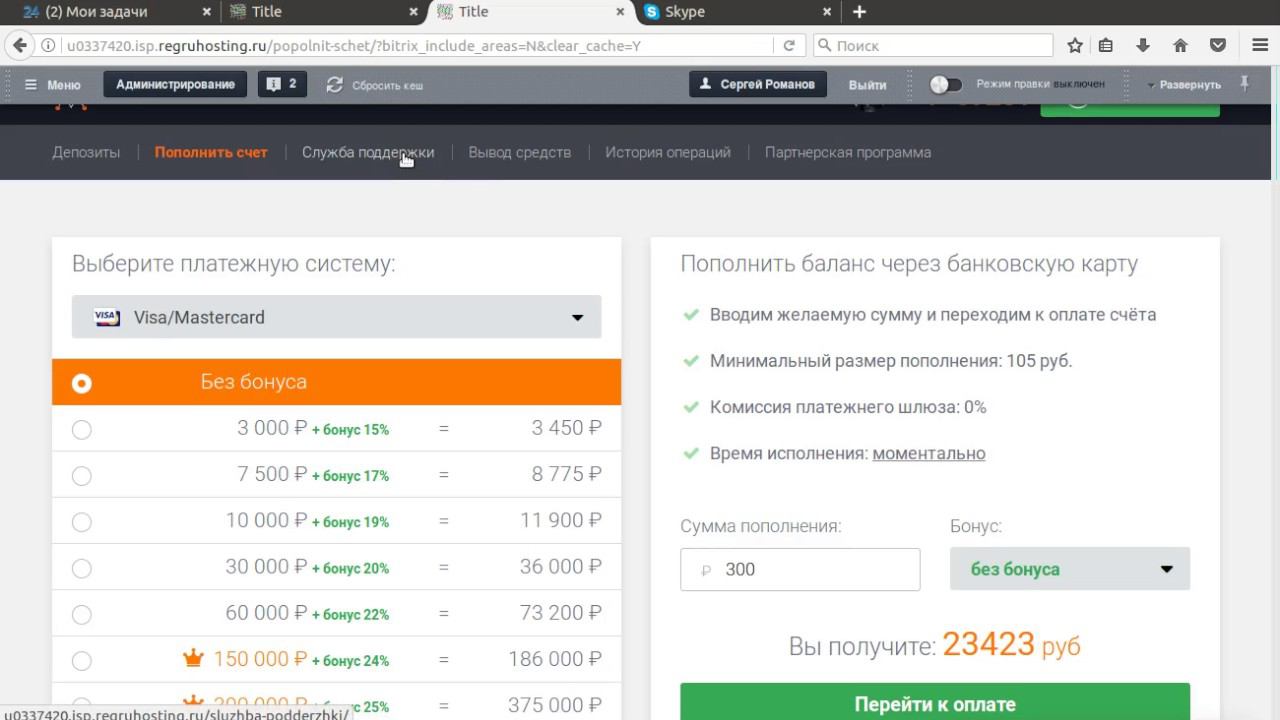Select the 150 000 ₽ bonus 24% radio
The width and height of the screenshot is (1280, 720).
click(x=82, y=660)
